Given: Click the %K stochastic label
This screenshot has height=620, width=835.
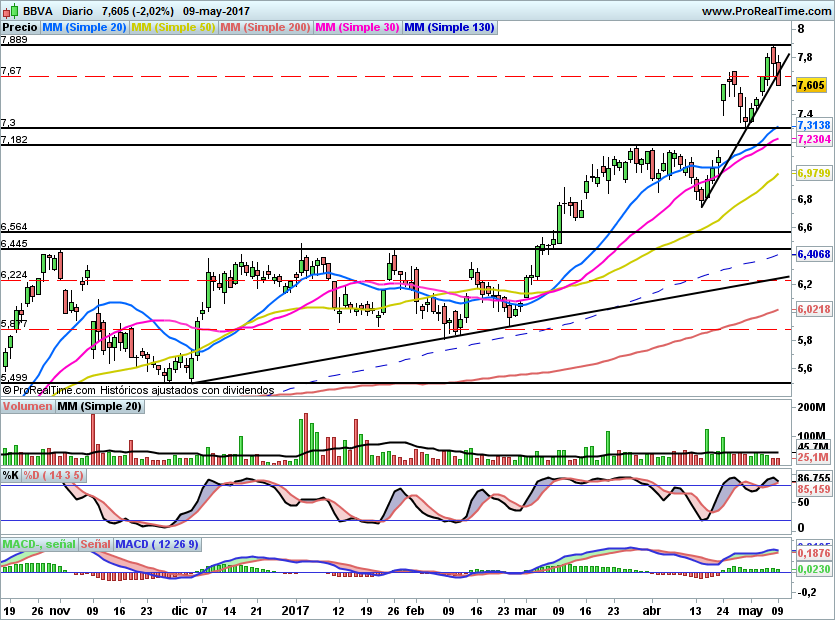Looking at the screenshot, I should pyautogui.click(x=11, y=475).
